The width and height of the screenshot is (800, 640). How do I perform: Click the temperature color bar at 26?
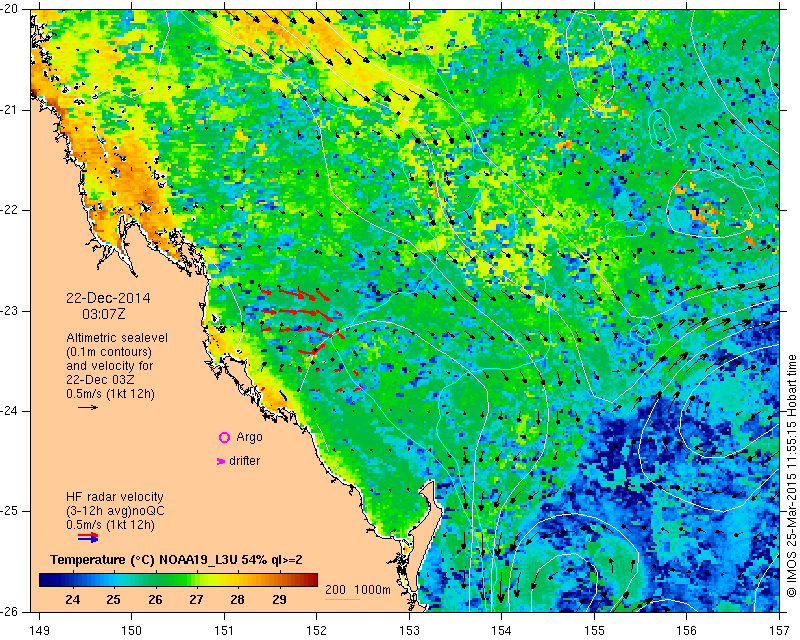156,580
